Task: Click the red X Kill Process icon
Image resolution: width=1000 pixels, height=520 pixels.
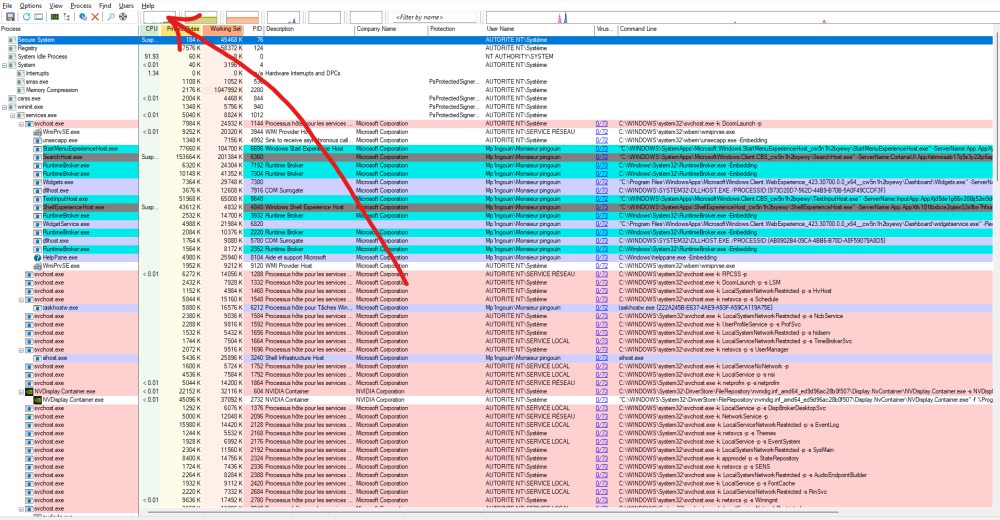Action: click(95, 17)
